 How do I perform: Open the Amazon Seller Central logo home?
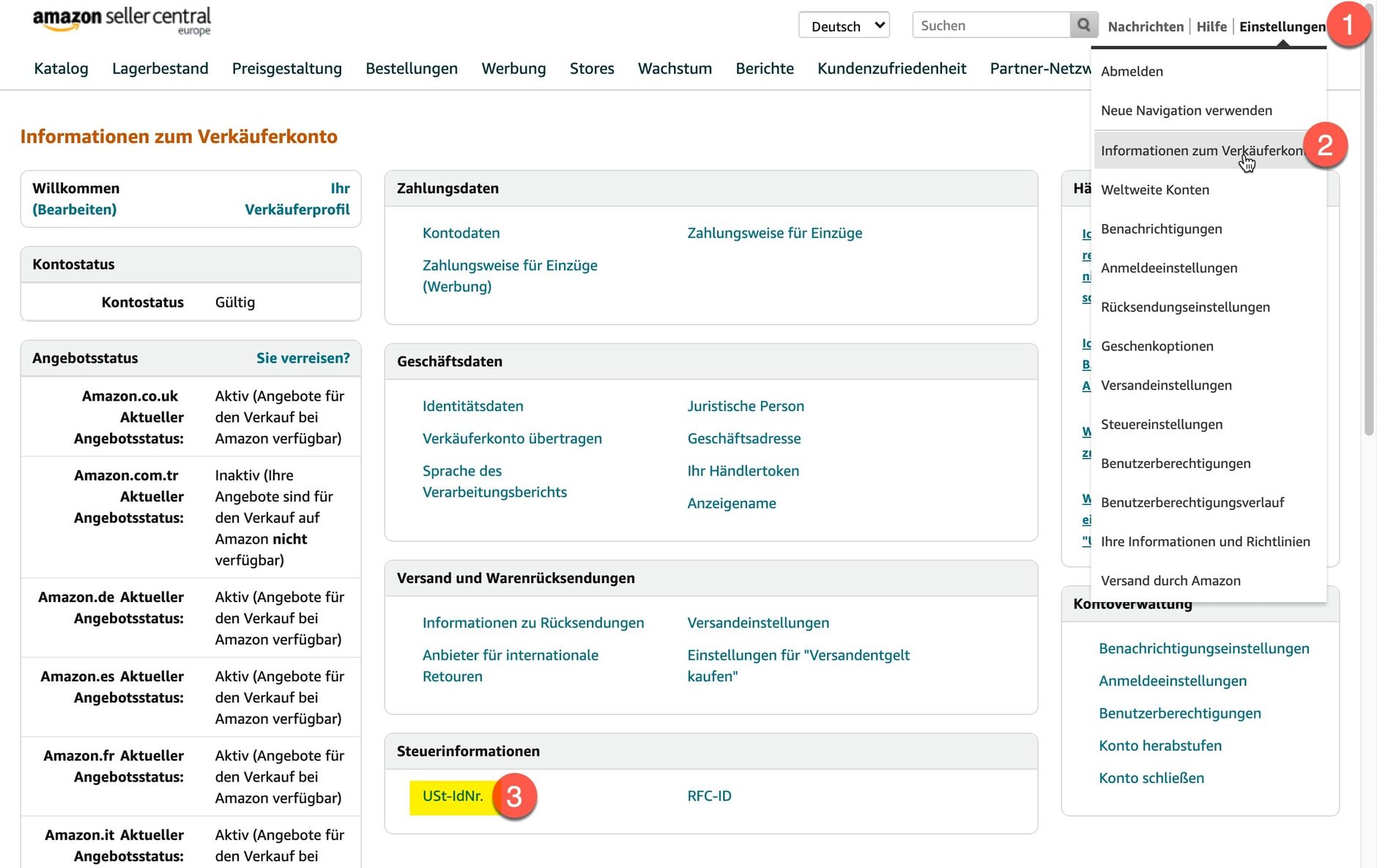(122, 21)
